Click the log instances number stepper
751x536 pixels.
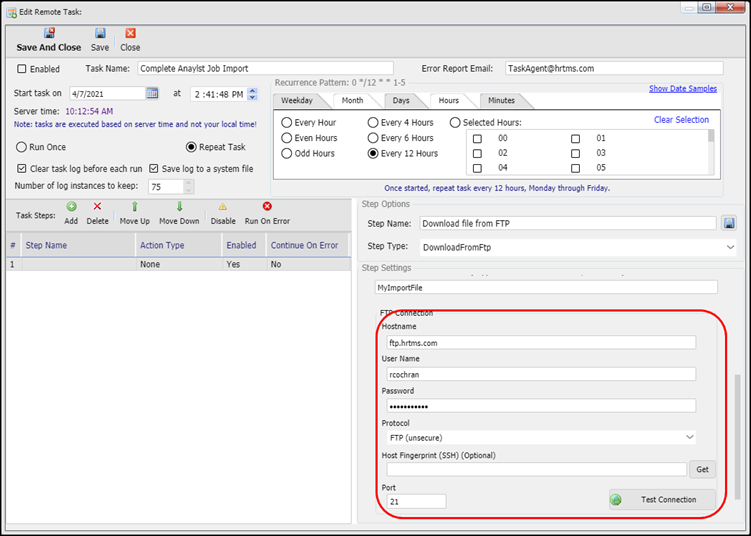click(x=188, y=186)
